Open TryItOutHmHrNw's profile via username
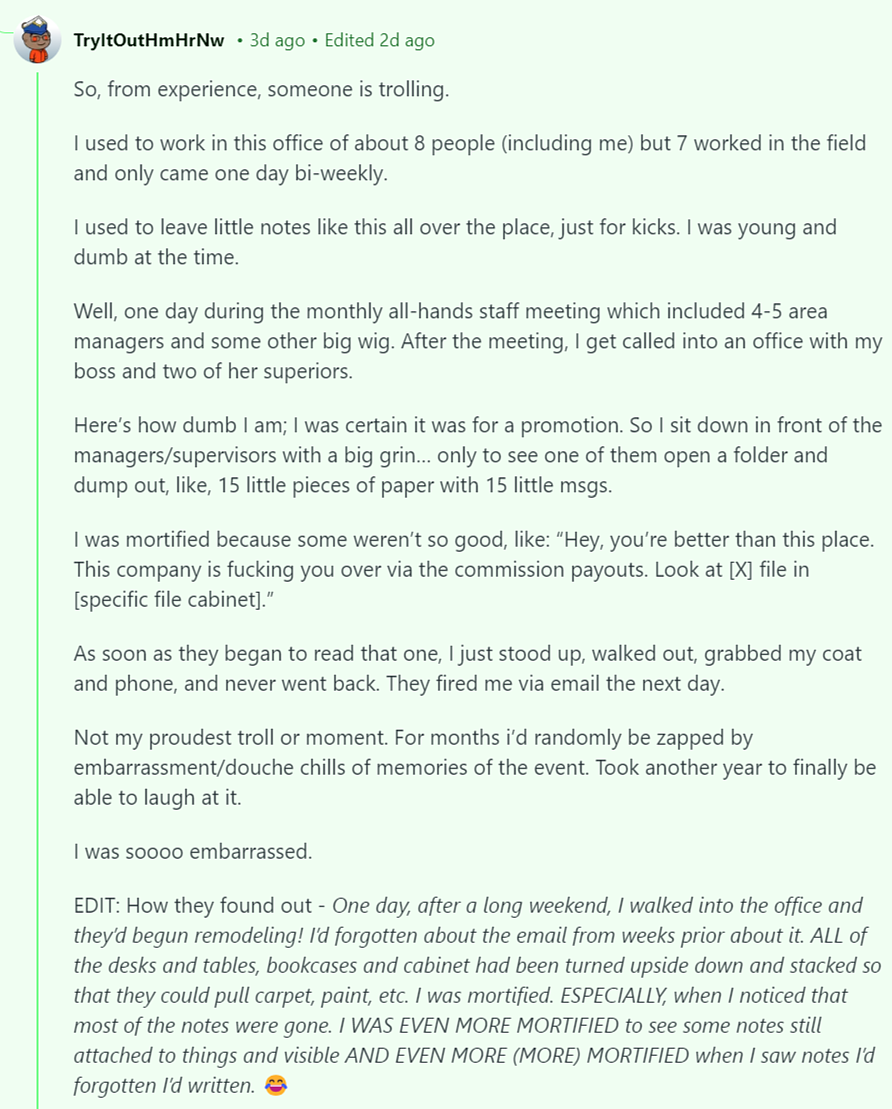This screenshot has height=1109, width=892. click(149, 40)
